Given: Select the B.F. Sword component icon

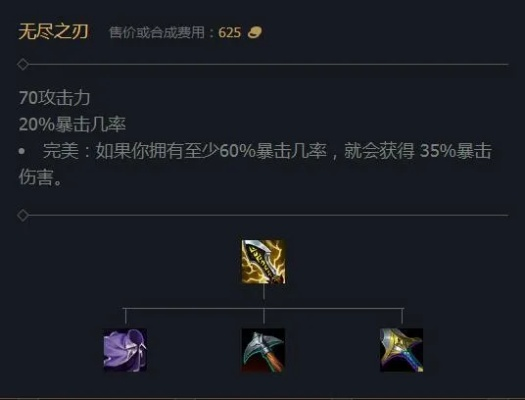Looking at the screenshot, I should coord(401,350).
